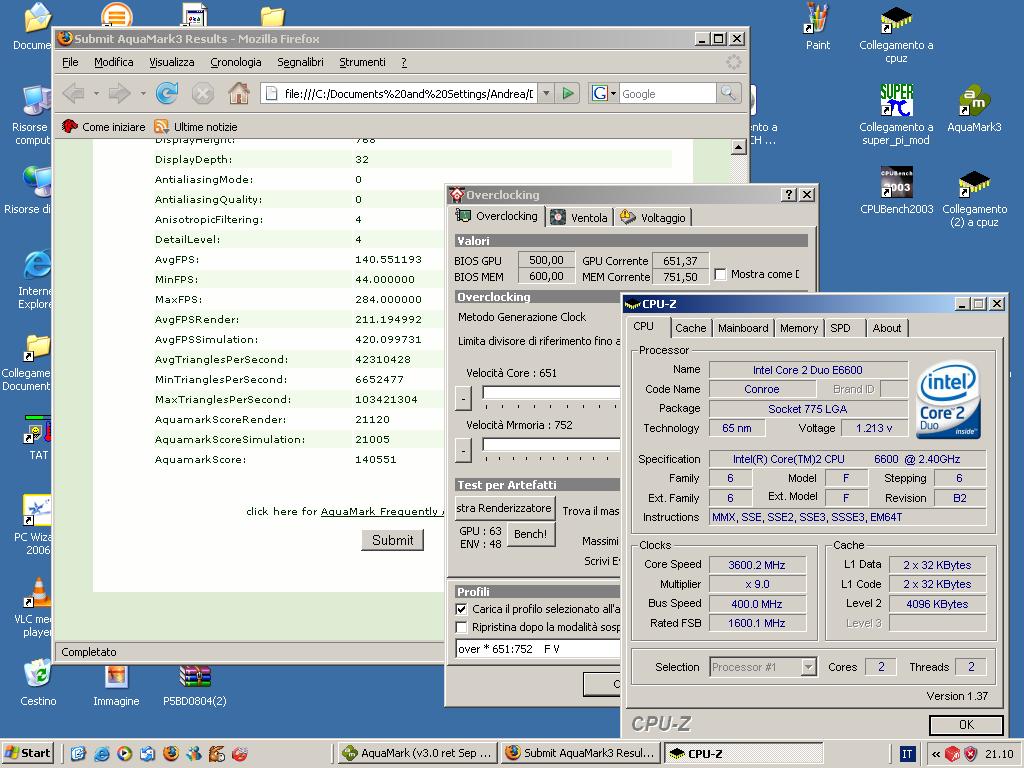Click the Firefox stop loading icon
This screenshot has width=1024, height=768.
coord(202,93)
